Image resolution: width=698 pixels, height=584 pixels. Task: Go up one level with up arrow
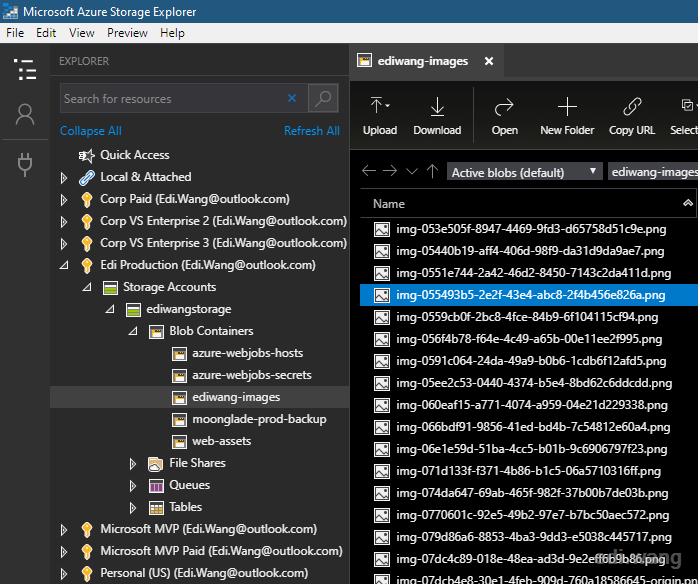click(432, 170)
